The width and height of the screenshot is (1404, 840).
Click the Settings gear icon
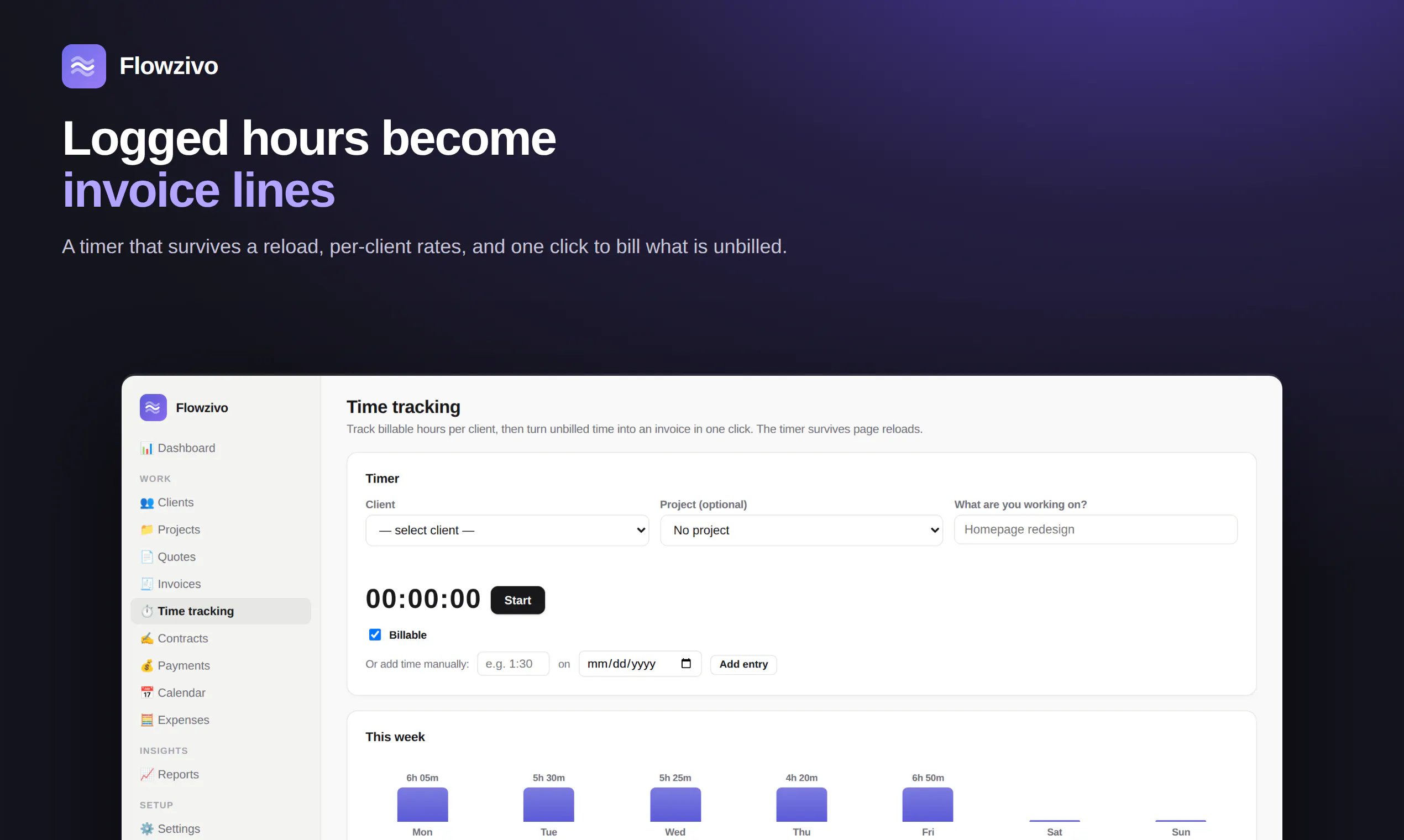(x=146, y=829)
